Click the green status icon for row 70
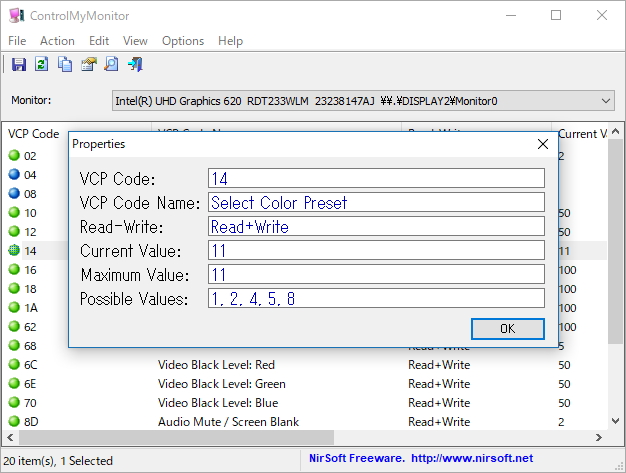Image resolution: width=626 pixels, height=473 pixels. point(14,402)
